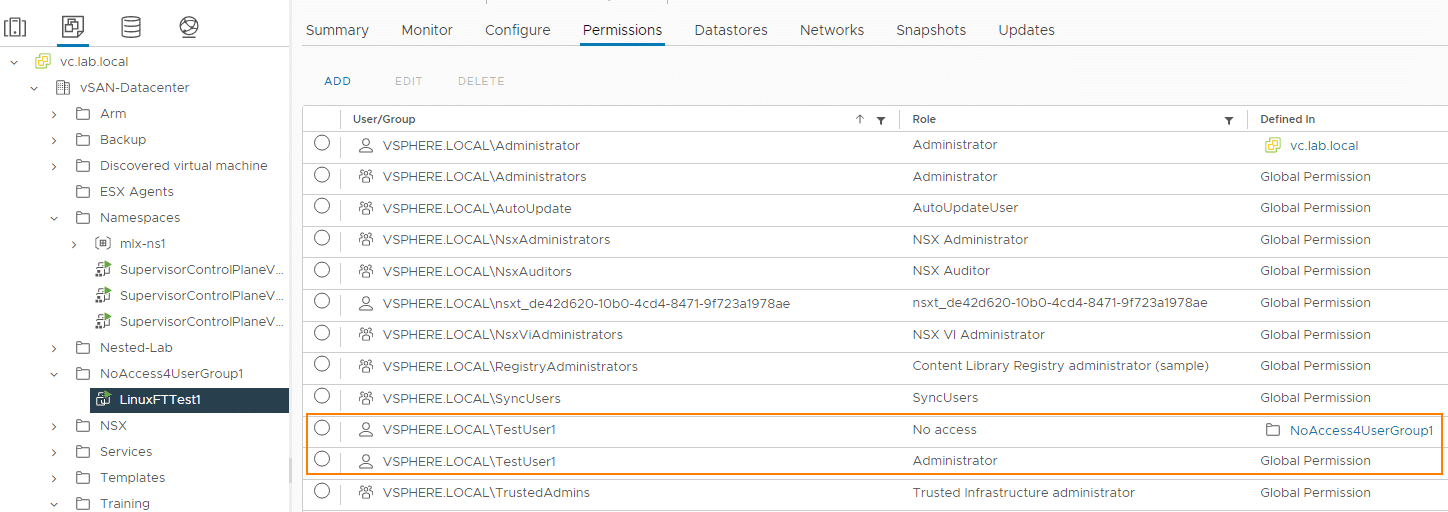Select the TrustedAdmins row radio button
The width and height of the screenshot is (1448, 512).
pos(322,491)
